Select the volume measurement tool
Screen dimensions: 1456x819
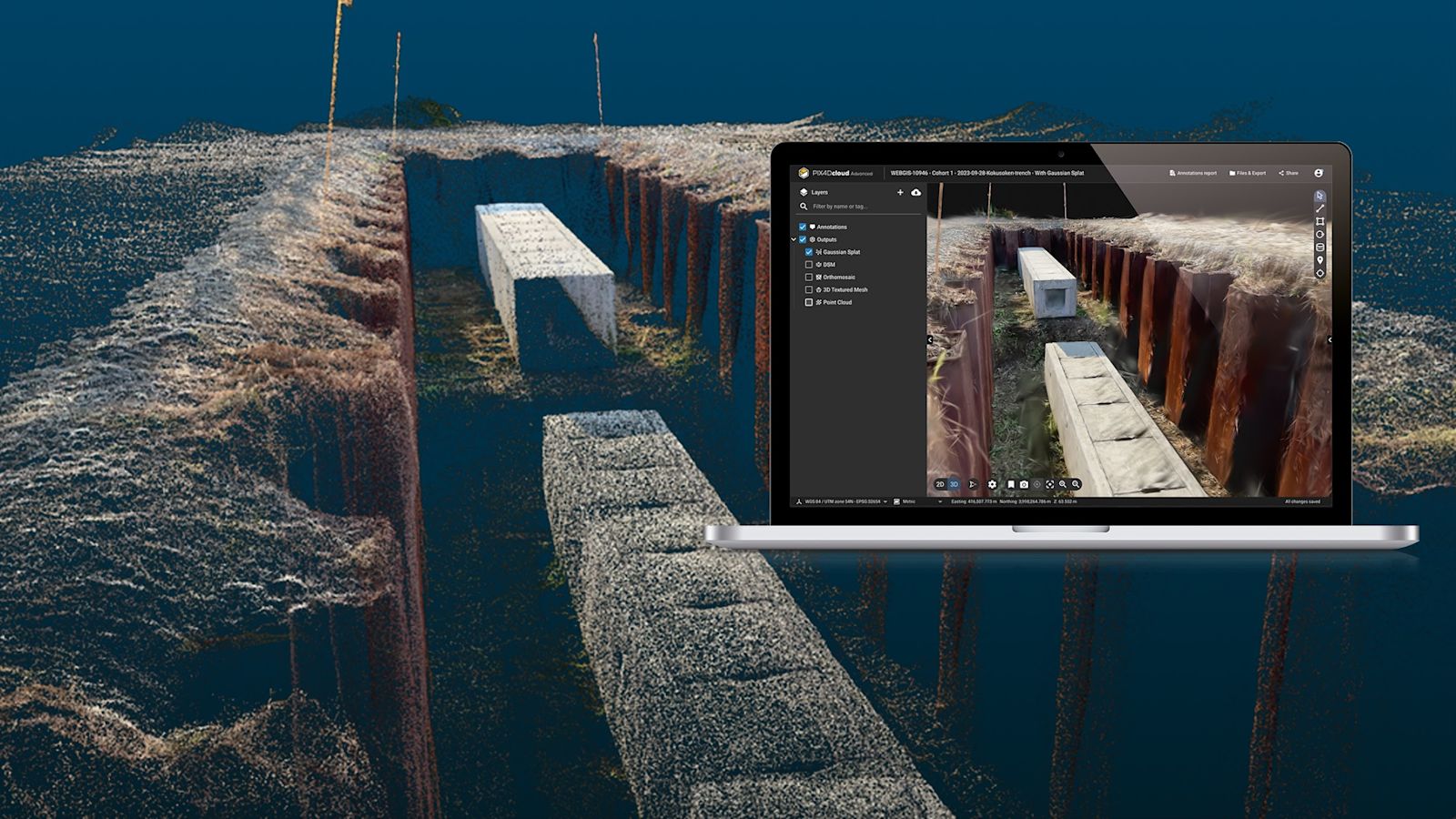(1320, 247)
